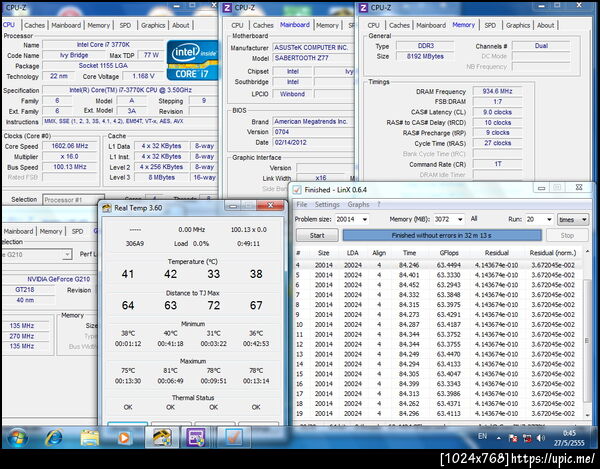
Task: Click the SABERTOOTH Z77 model field
Action: pyautogui.click(x=313, y=58)
